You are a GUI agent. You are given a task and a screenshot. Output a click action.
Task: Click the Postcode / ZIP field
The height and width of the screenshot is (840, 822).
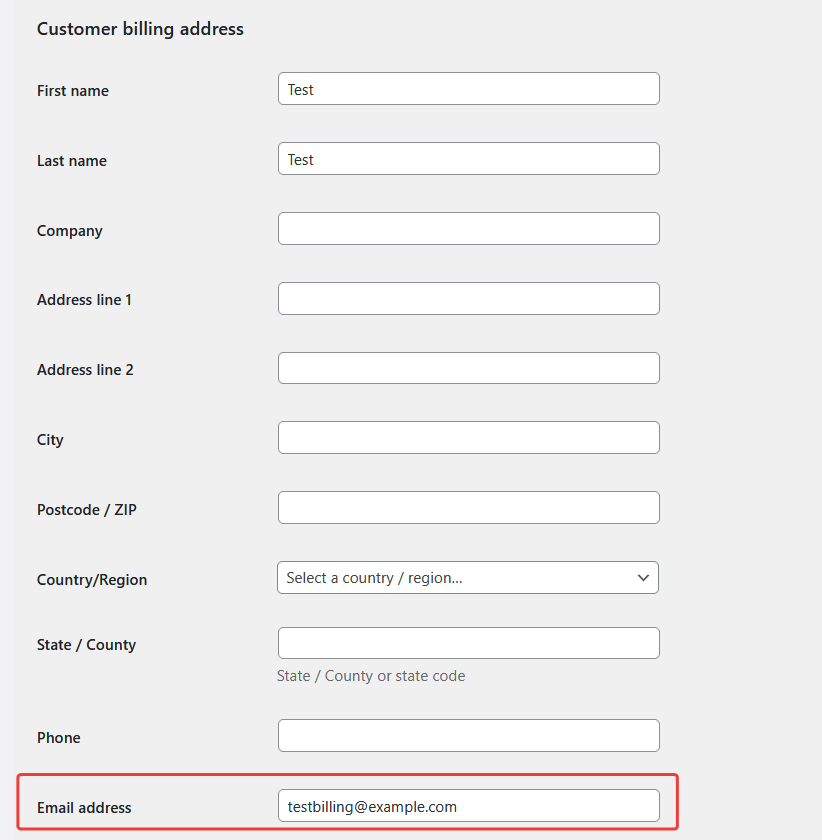click(468, 508)
